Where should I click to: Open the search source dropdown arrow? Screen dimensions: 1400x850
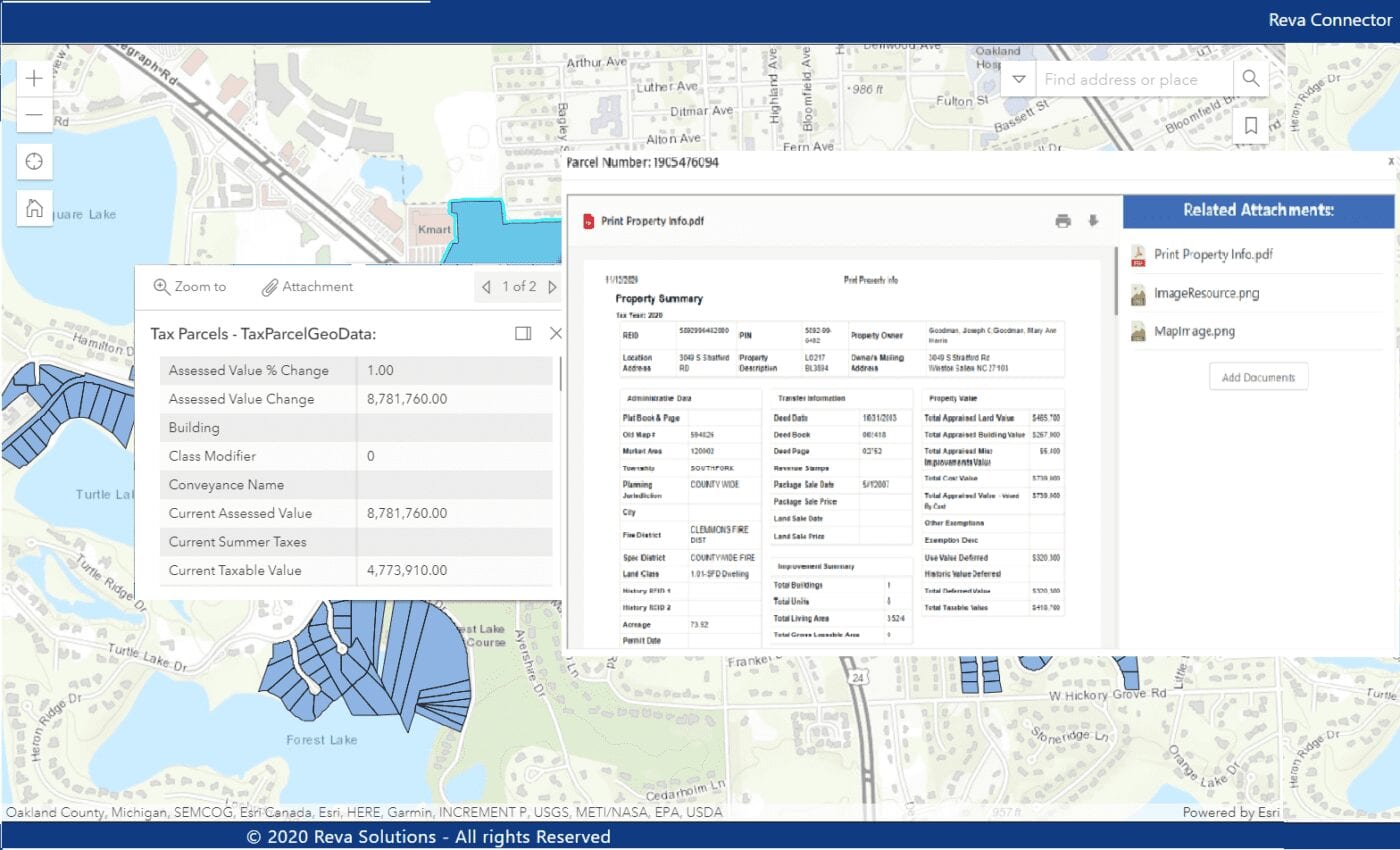tap(1018, 79)
